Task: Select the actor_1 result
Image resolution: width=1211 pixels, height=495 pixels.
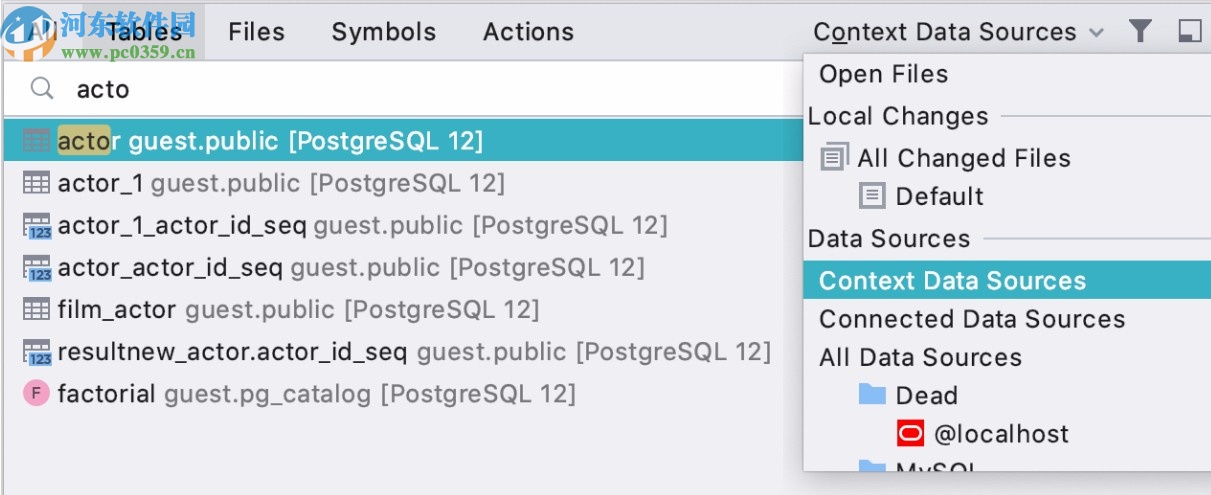Action: (x=402, y=183)
